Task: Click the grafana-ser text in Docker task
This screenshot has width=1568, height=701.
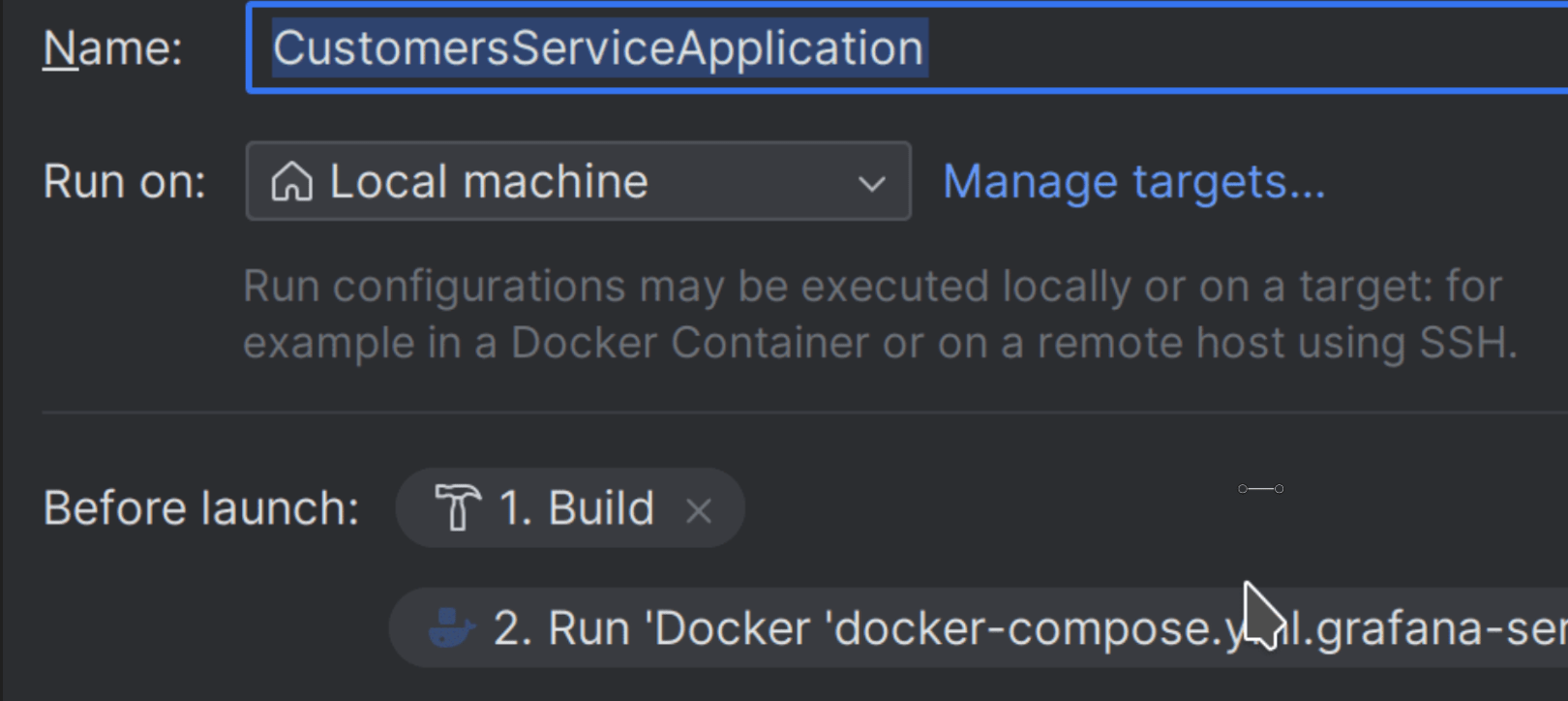Action: tap(1442, 628)
